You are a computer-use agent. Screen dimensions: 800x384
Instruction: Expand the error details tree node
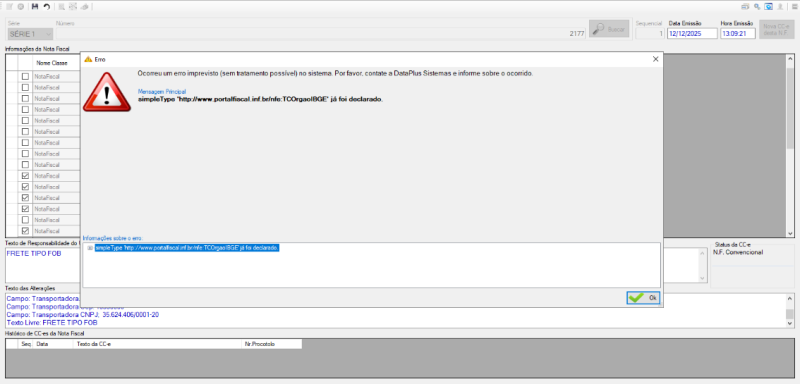tap(90, 248)
